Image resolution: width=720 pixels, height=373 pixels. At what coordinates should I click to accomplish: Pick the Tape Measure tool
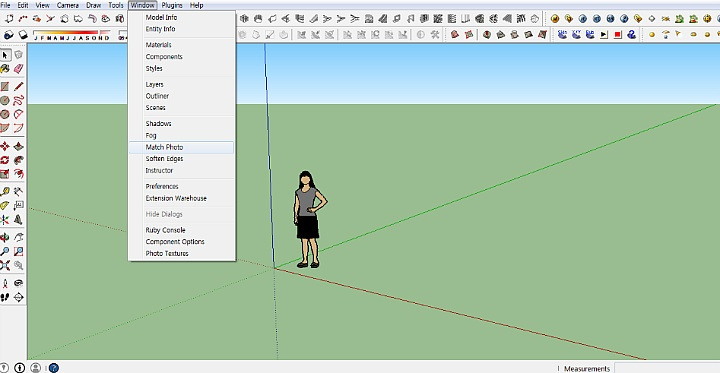coord(5,192)
